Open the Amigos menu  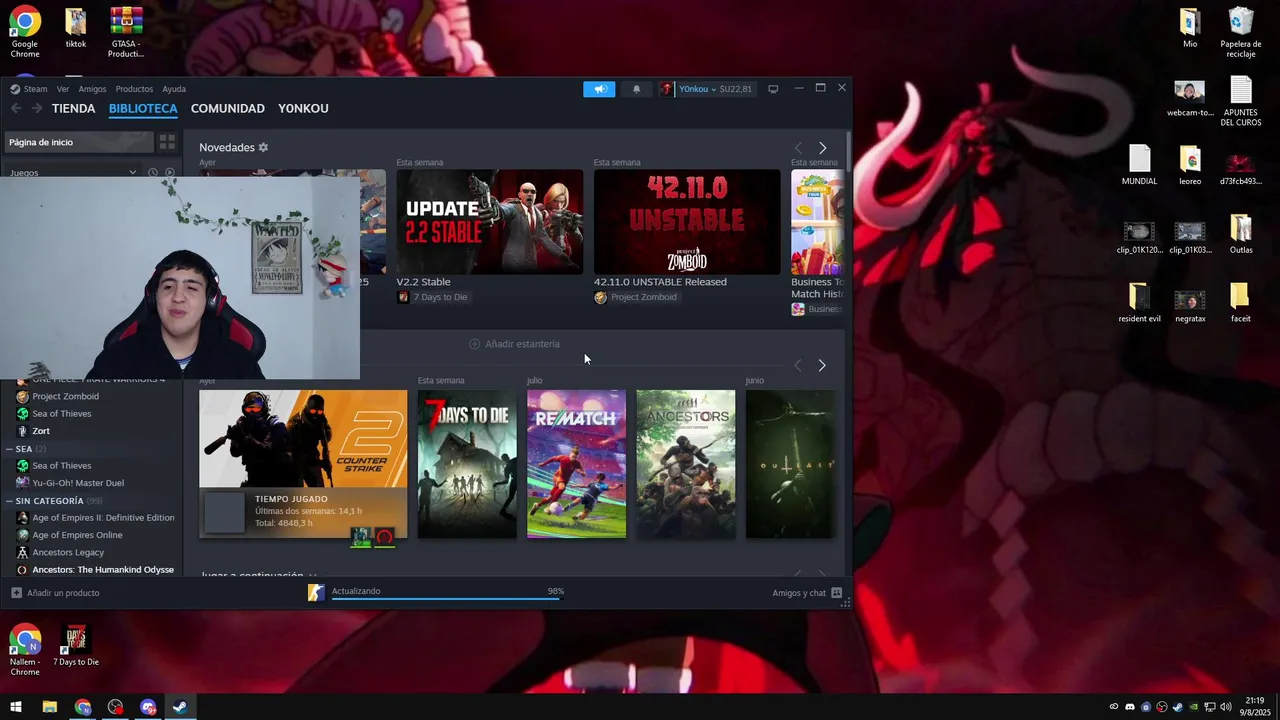point(92,89)
